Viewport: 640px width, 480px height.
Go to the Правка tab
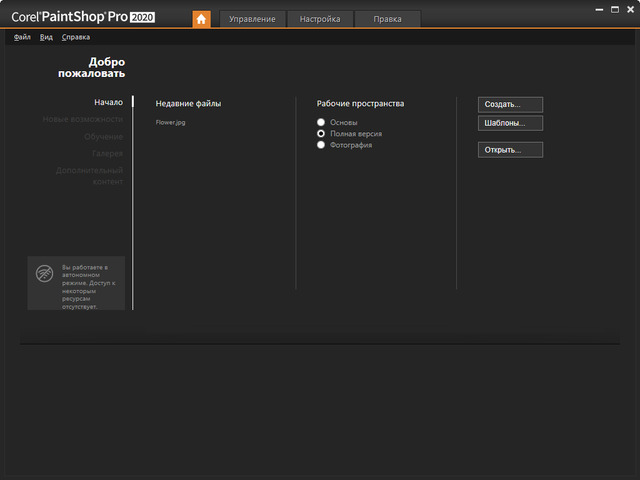(387, 19)
